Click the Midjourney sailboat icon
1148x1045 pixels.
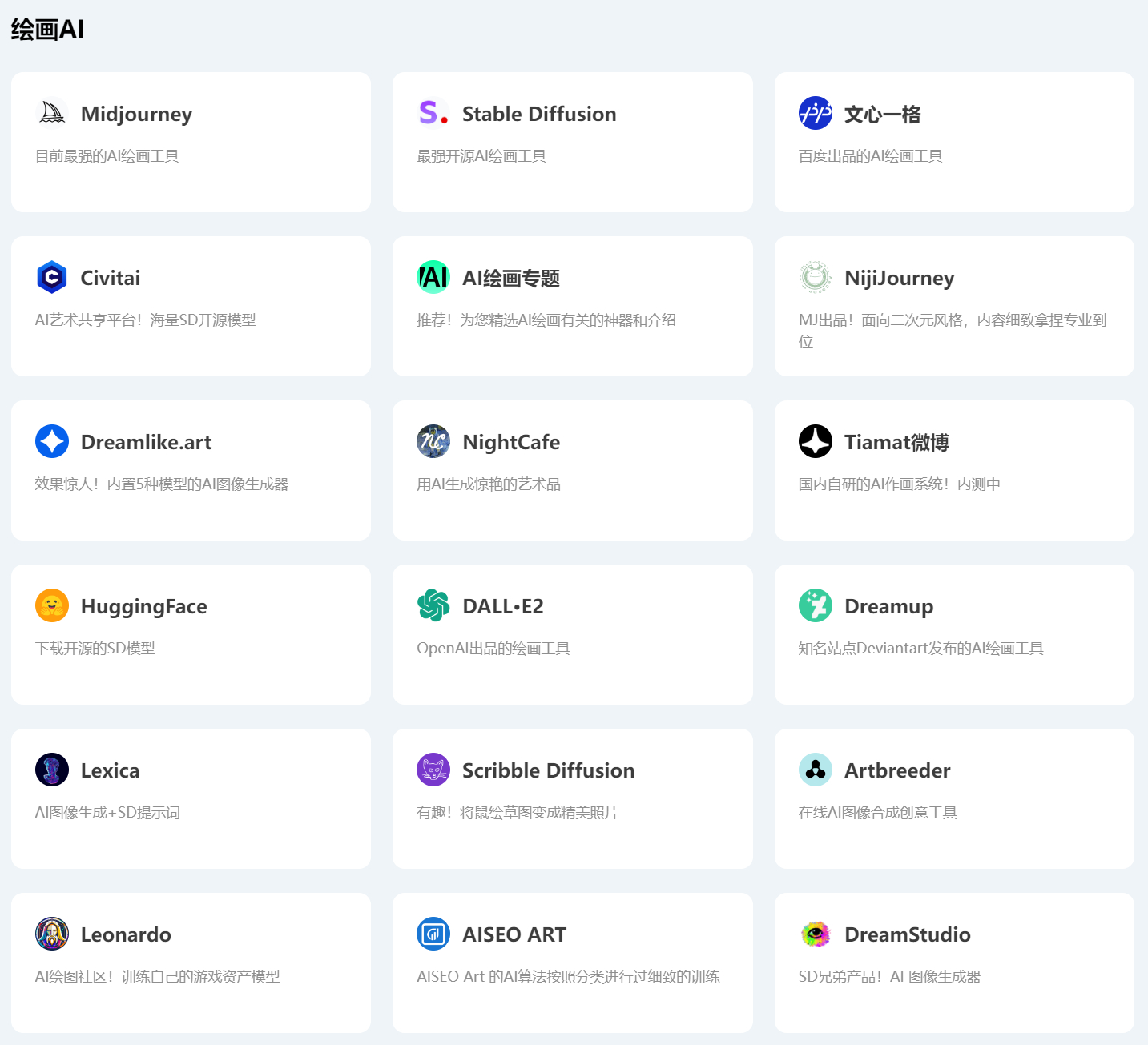click(52, 113)
